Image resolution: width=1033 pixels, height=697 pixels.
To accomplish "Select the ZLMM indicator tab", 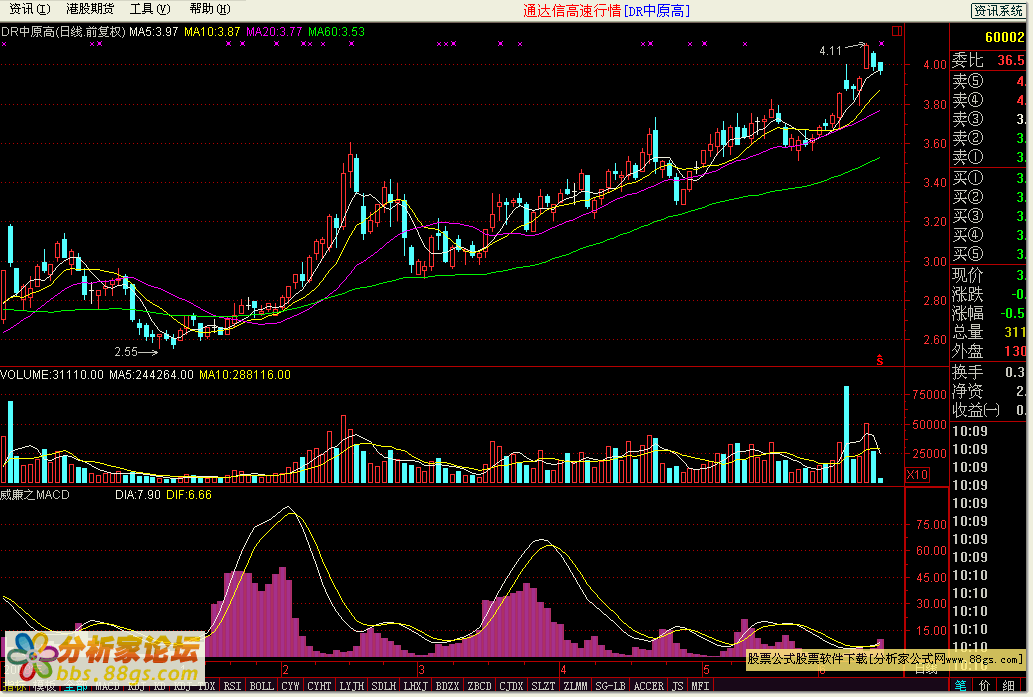I will pyautogui.click(x=576, y=686).
